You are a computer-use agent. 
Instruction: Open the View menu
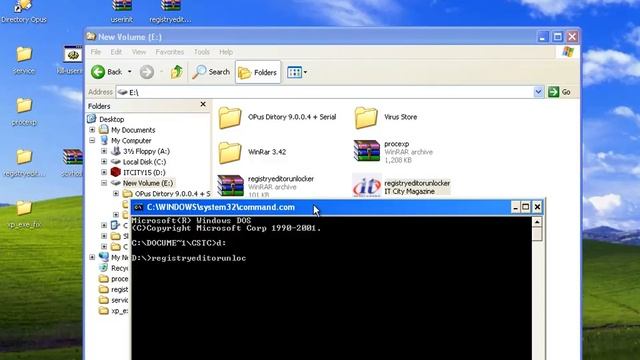pos(139,52)
